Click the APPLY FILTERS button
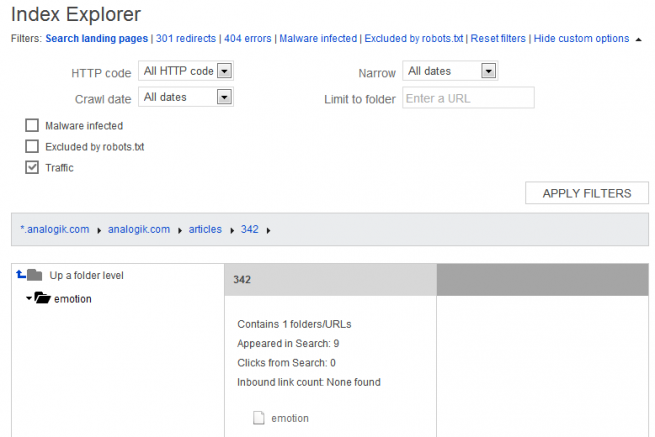 (586, 193)
